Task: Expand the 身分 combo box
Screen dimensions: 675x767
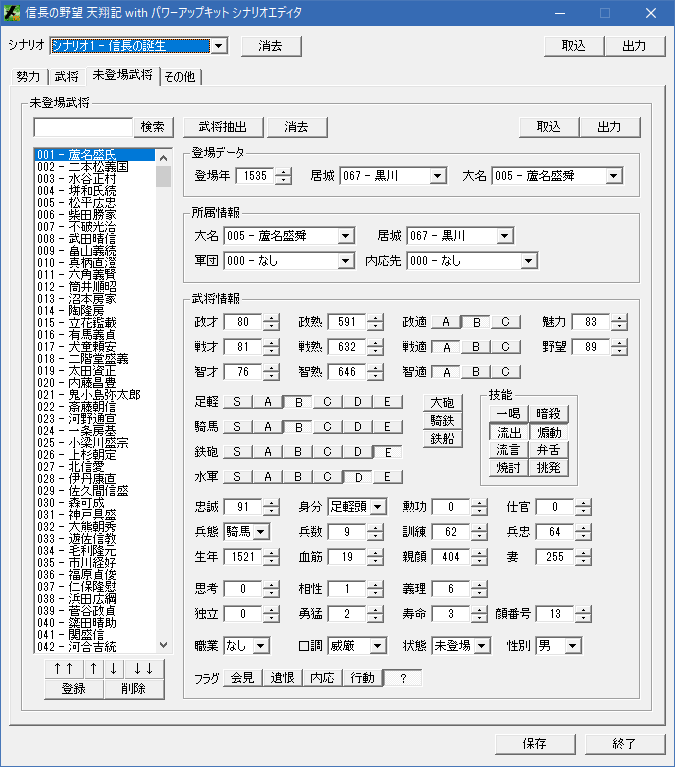Action: [376, 507]
